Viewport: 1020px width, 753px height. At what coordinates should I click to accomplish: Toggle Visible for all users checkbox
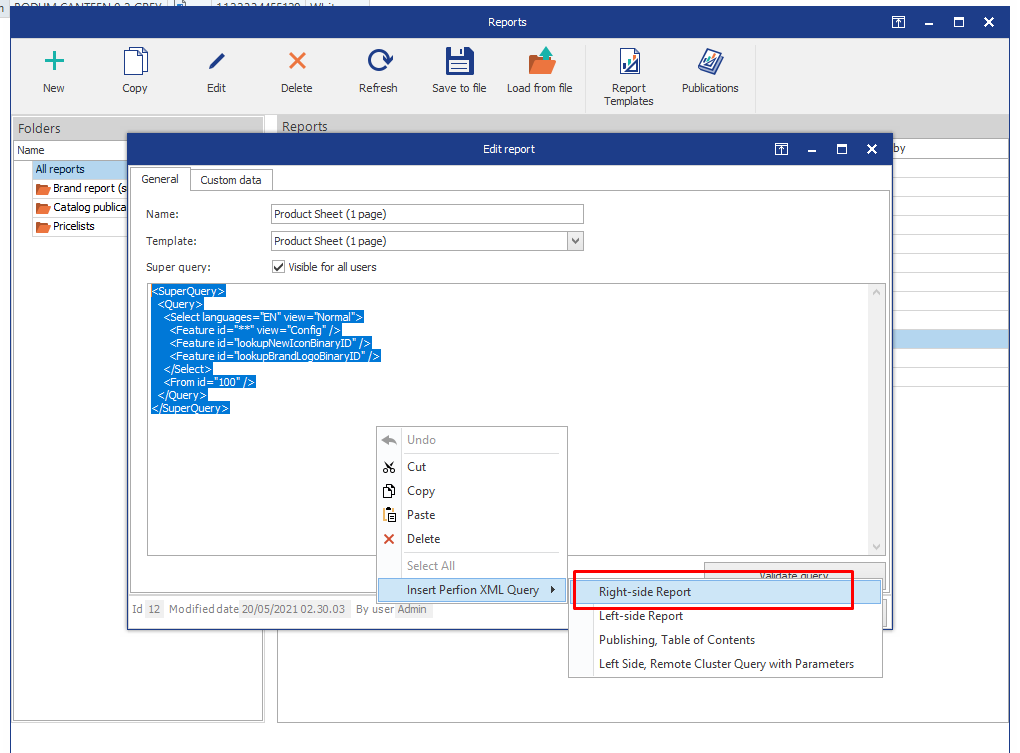(x=278, y=267)
